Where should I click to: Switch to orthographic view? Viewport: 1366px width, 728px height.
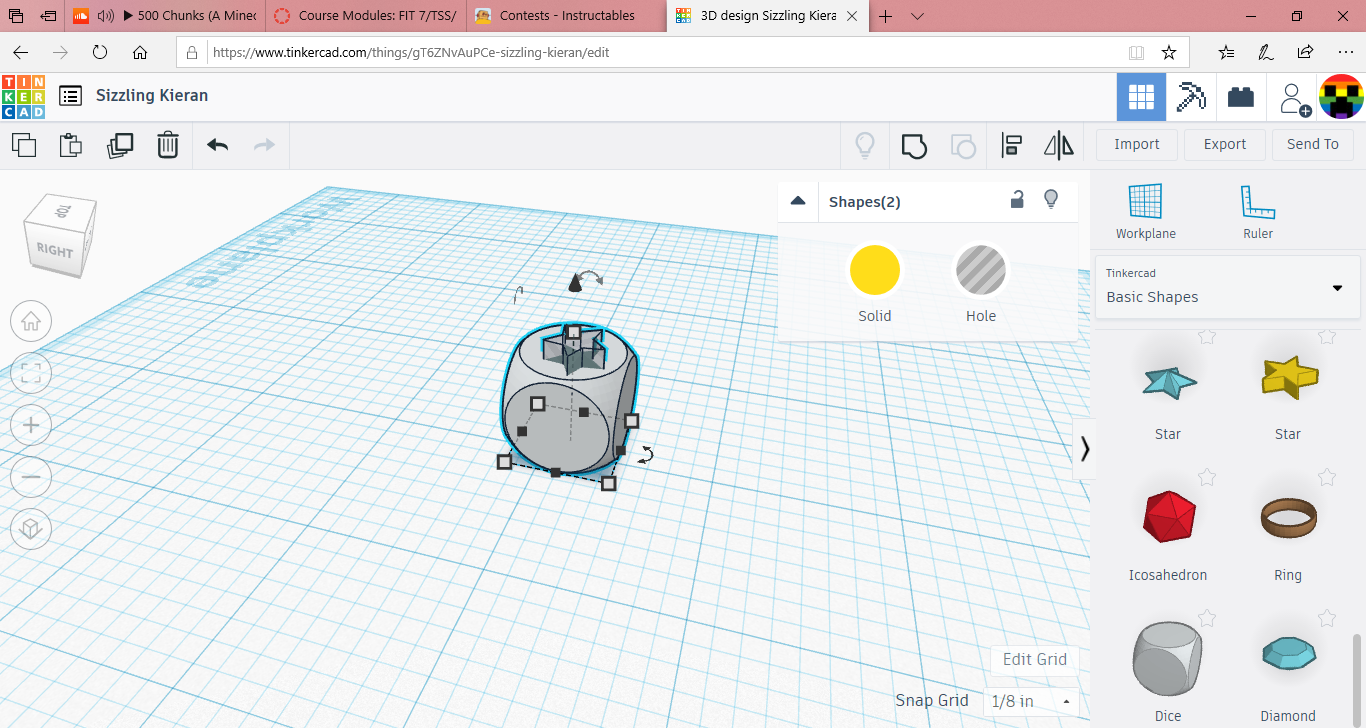[x=31, y=529]
